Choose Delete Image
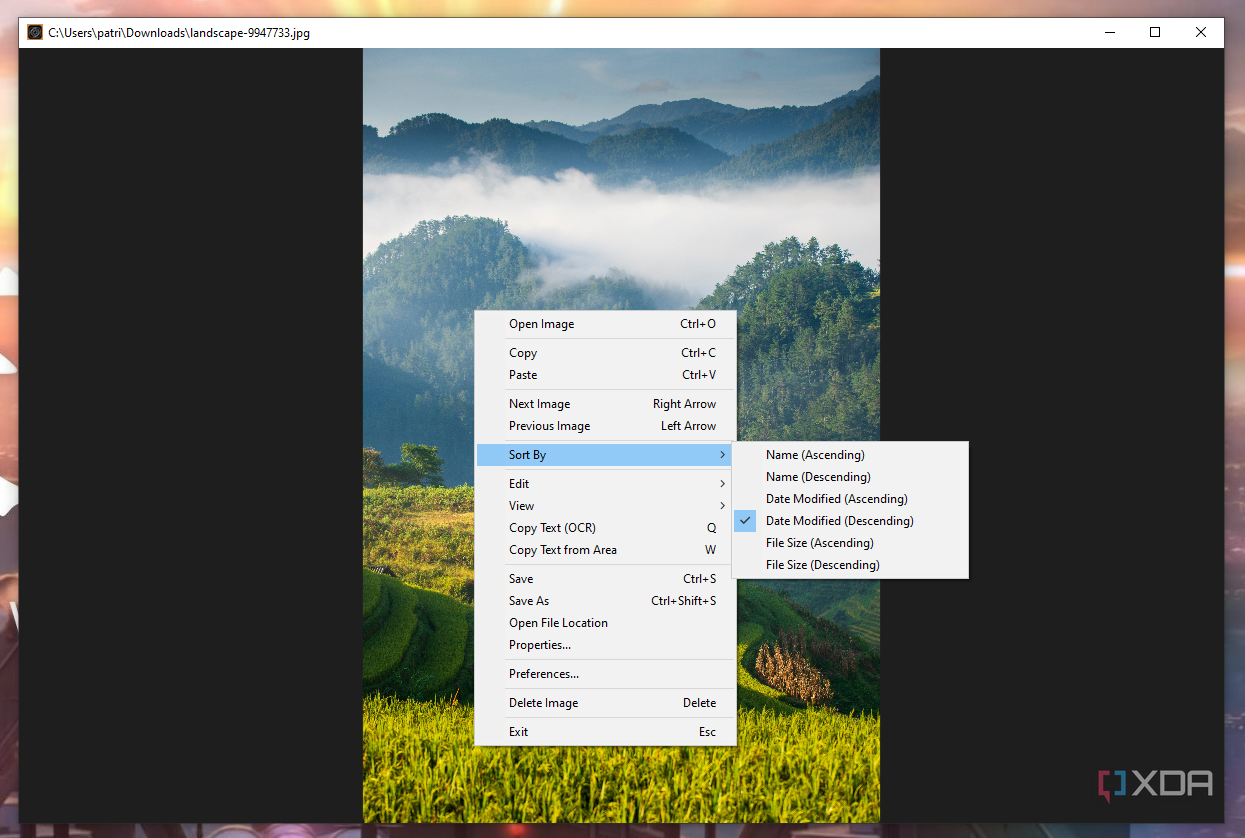This screenshot has width=1245, height=838. point(605,703)
